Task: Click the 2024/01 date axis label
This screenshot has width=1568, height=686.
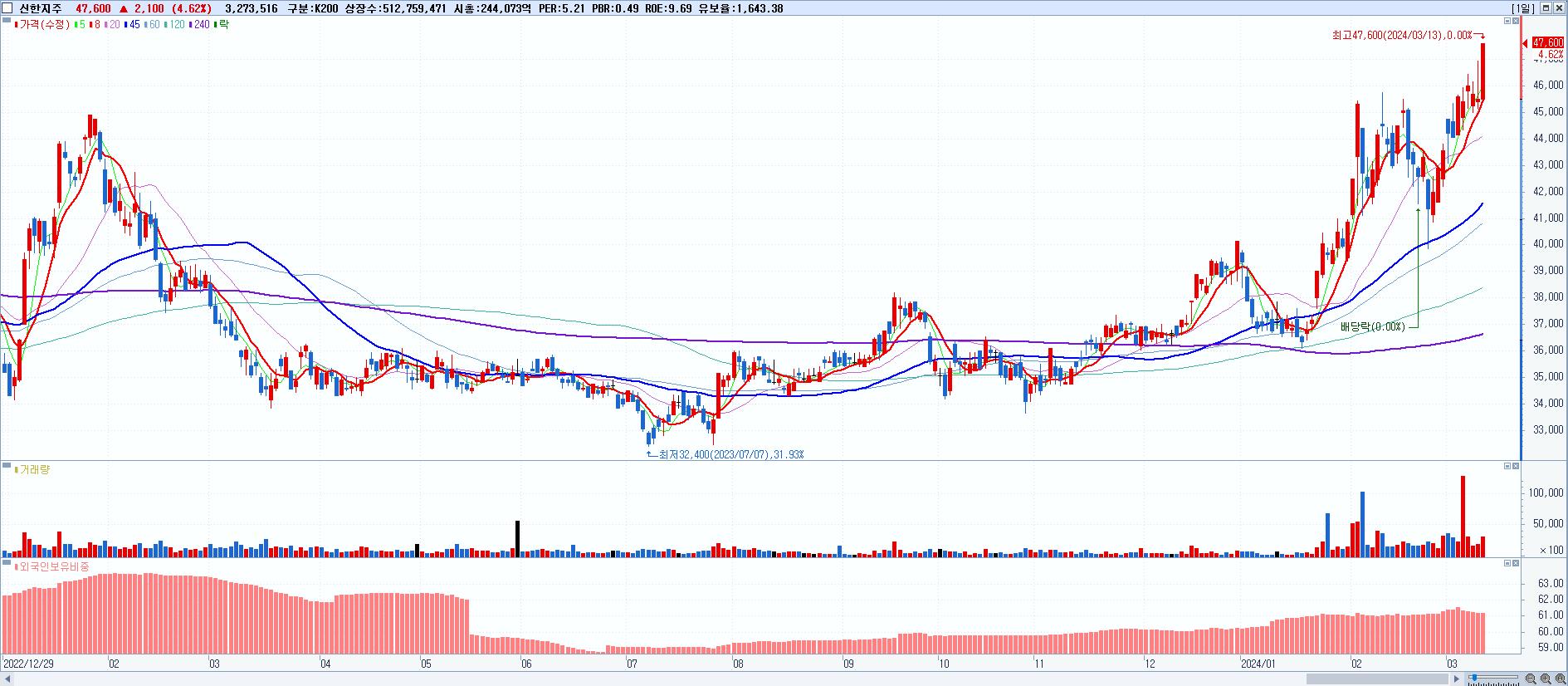Action: coord(1258,664)
